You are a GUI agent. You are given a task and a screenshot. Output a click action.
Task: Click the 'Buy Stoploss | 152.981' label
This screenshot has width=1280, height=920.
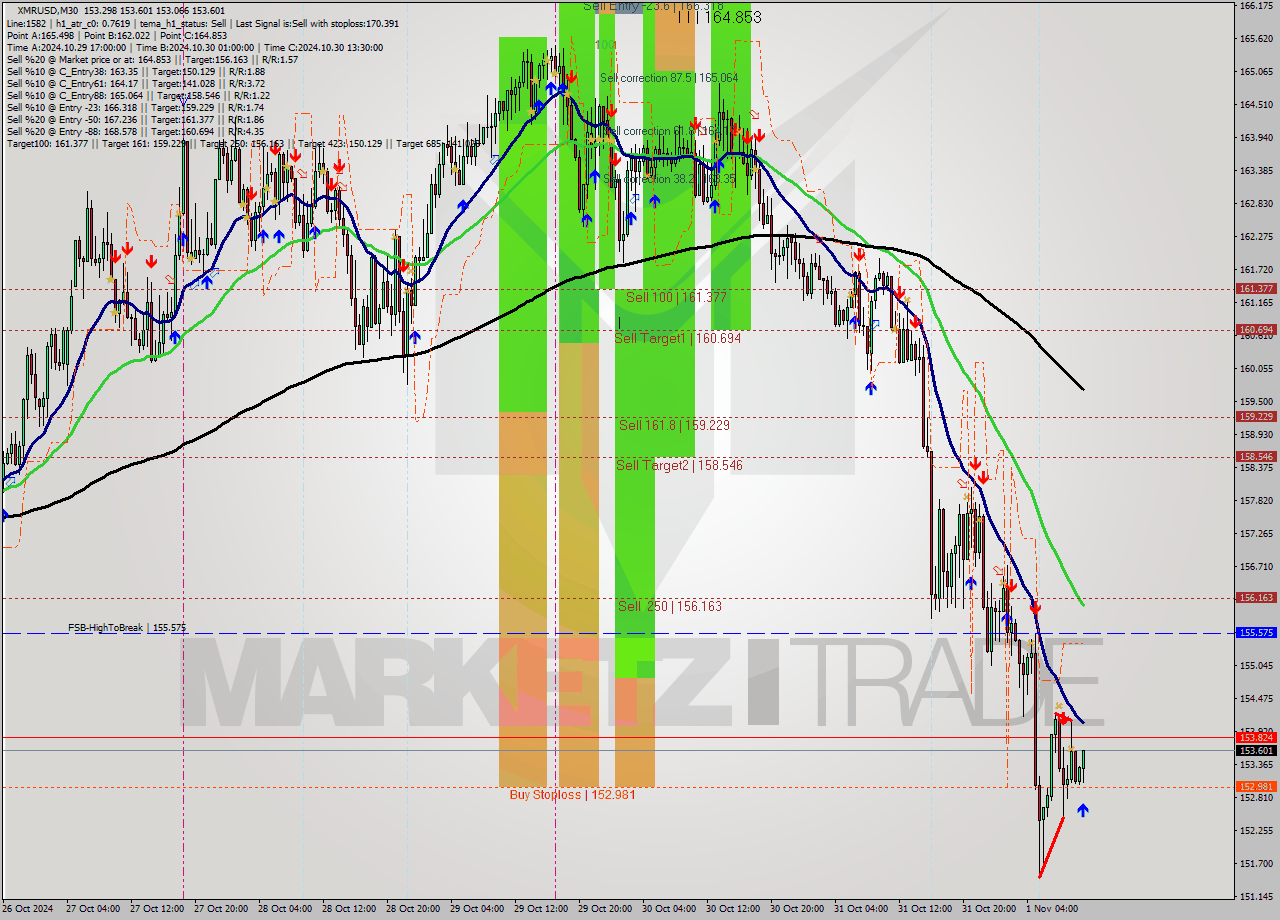572,795
